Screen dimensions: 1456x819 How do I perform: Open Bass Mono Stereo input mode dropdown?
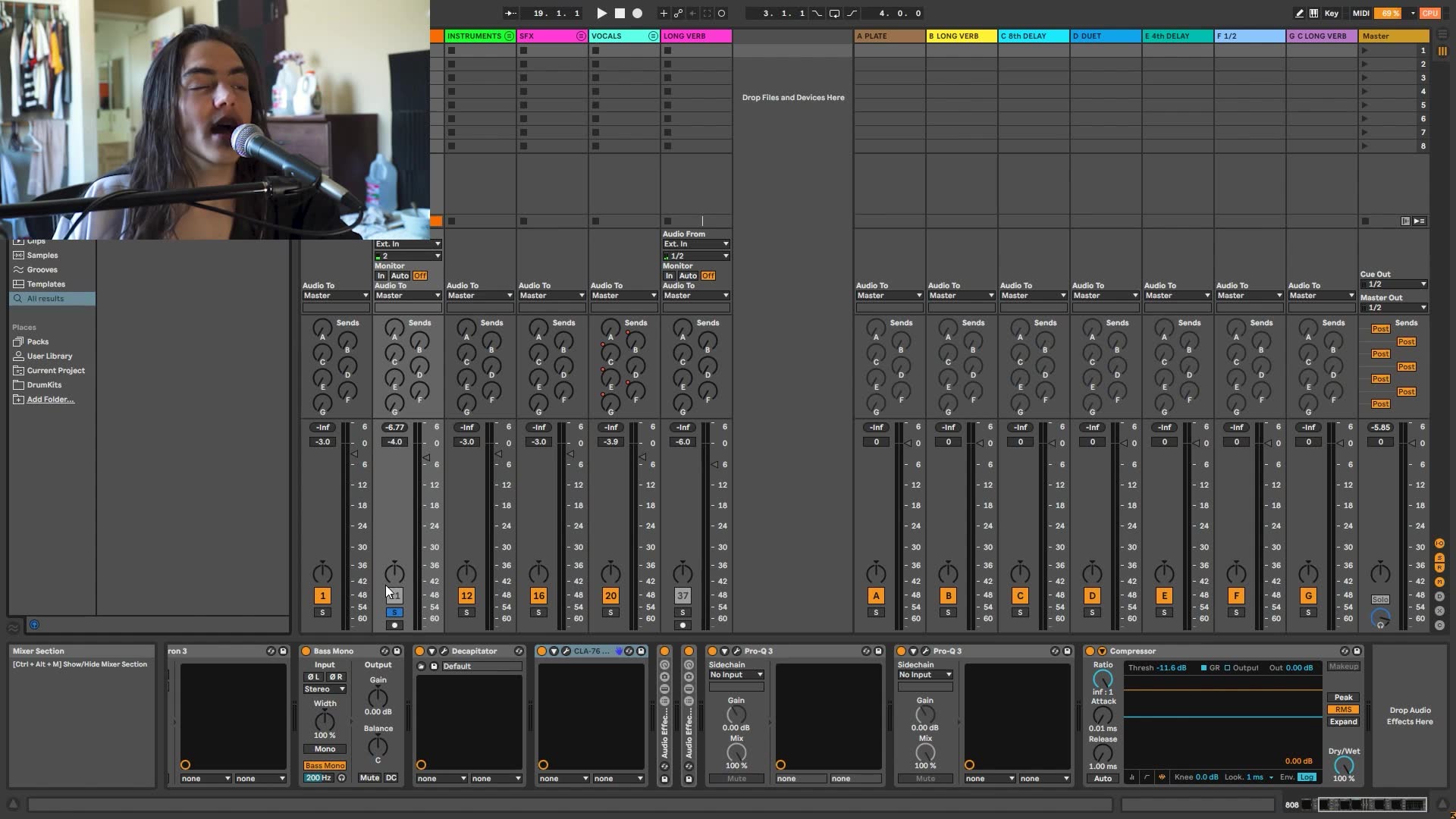[325, 689]
